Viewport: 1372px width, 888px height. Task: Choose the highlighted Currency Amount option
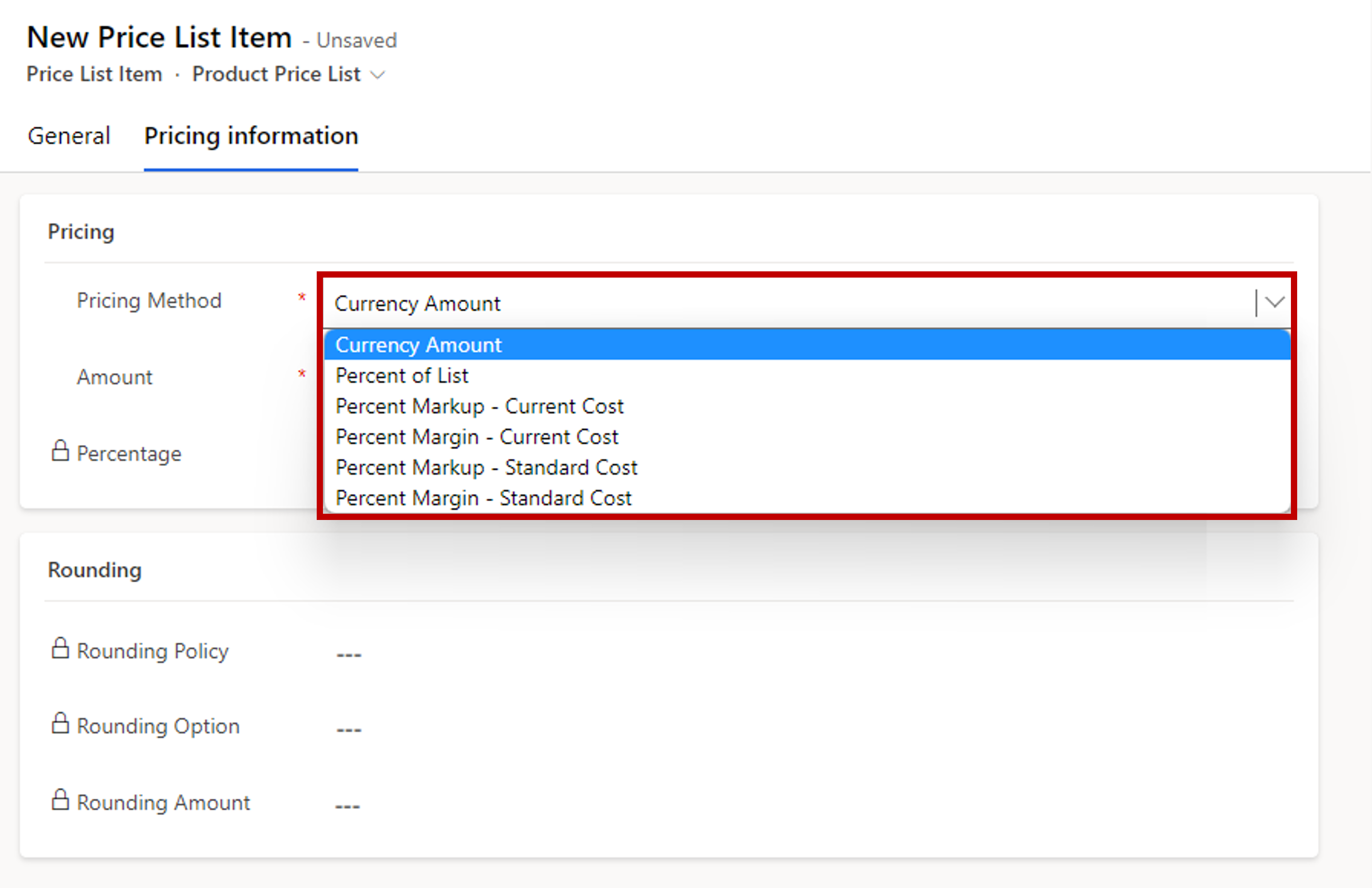click(x=807, y=345)
